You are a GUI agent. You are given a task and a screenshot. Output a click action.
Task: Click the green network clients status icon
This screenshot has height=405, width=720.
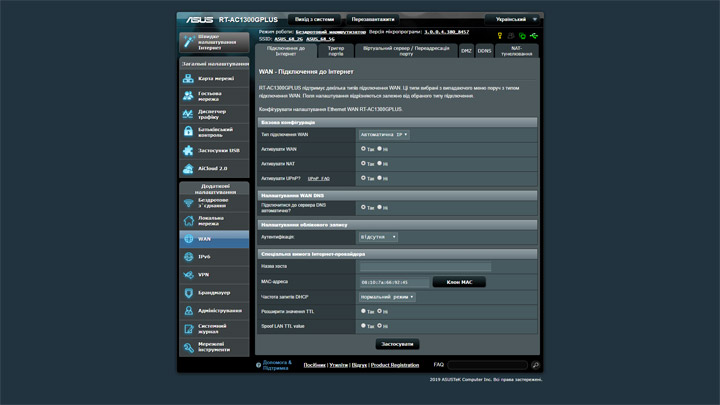522,35
